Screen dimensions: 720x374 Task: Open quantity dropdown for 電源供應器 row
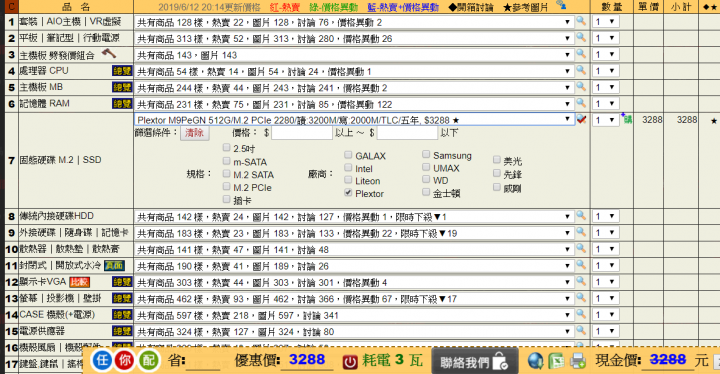[x=605, y=331]
